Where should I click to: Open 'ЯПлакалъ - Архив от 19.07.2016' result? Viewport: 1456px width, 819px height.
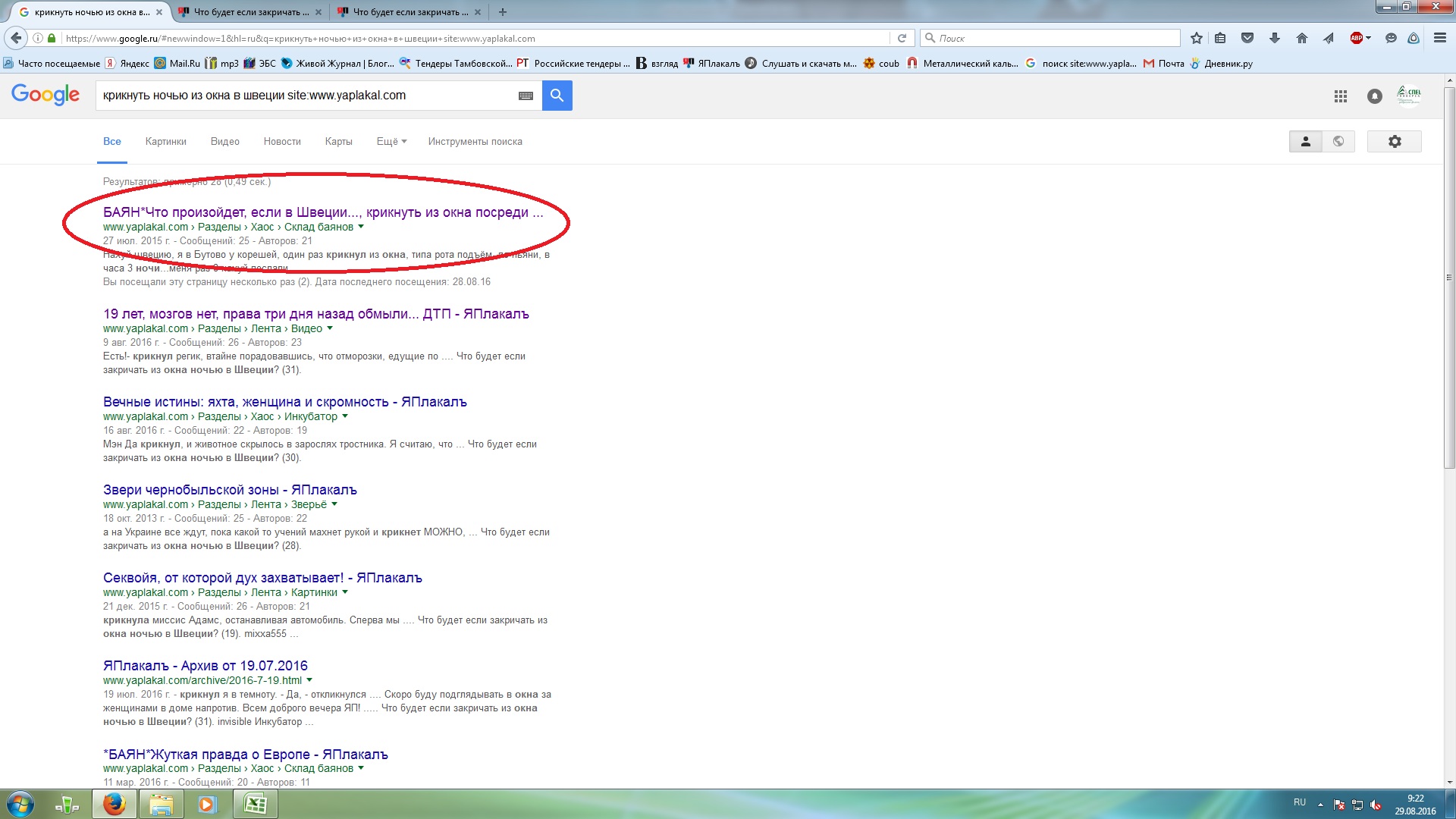point(206,666)
